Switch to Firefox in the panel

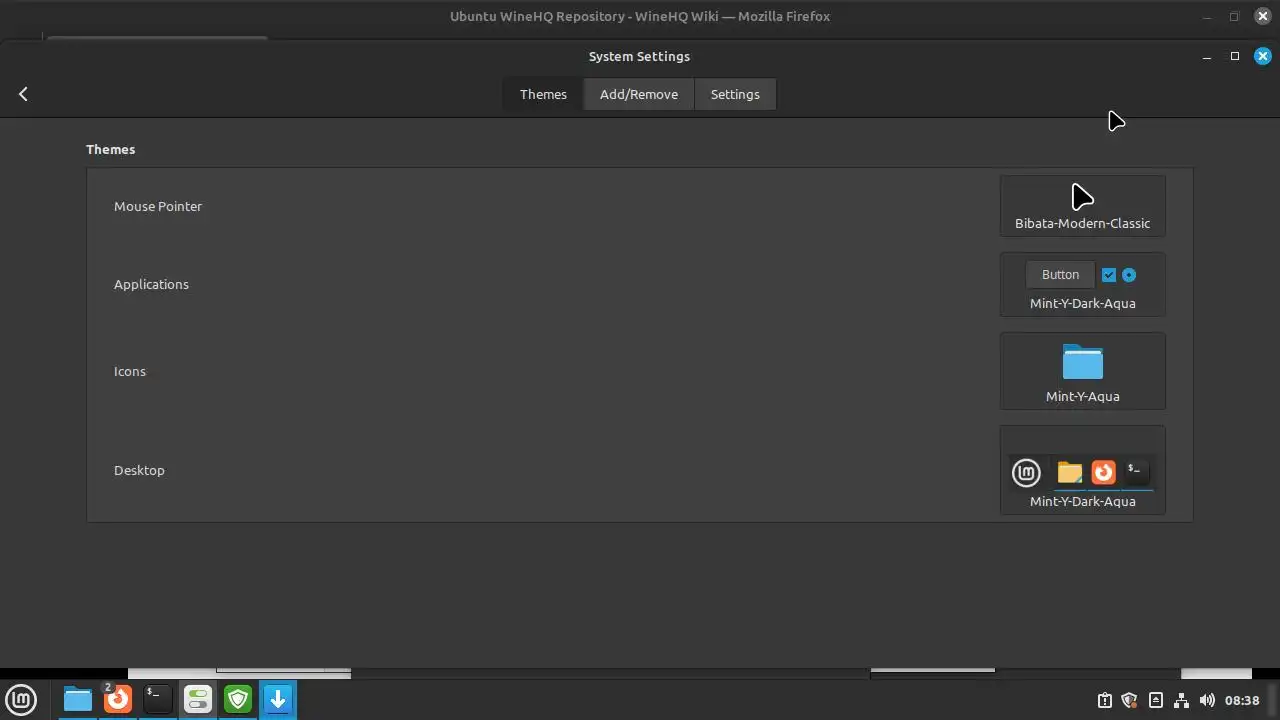pos(118,699)
